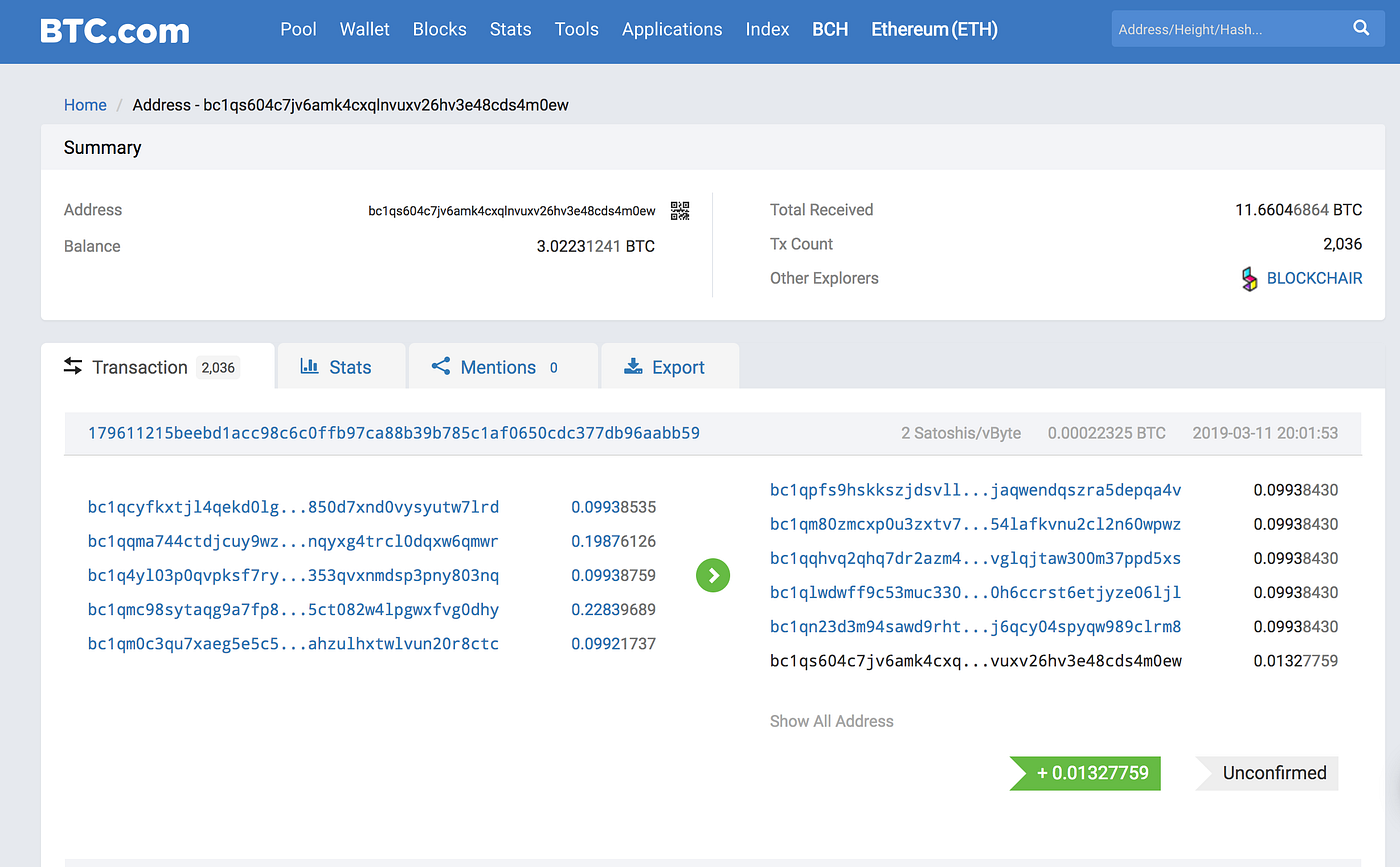Image resolution: width=1400 pixels, height=867 pixels.
Task: Switch to the Mentions tab
Action: [x=503, y=366]
